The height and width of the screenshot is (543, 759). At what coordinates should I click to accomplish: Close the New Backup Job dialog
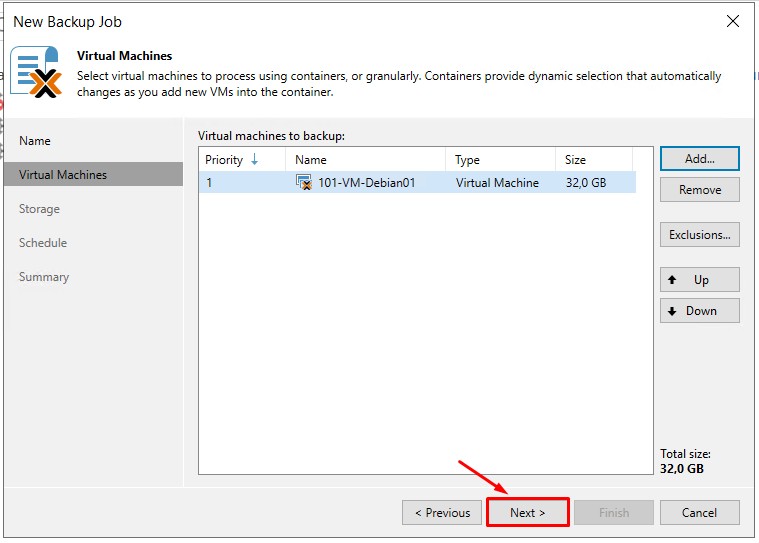pos(733,21)
